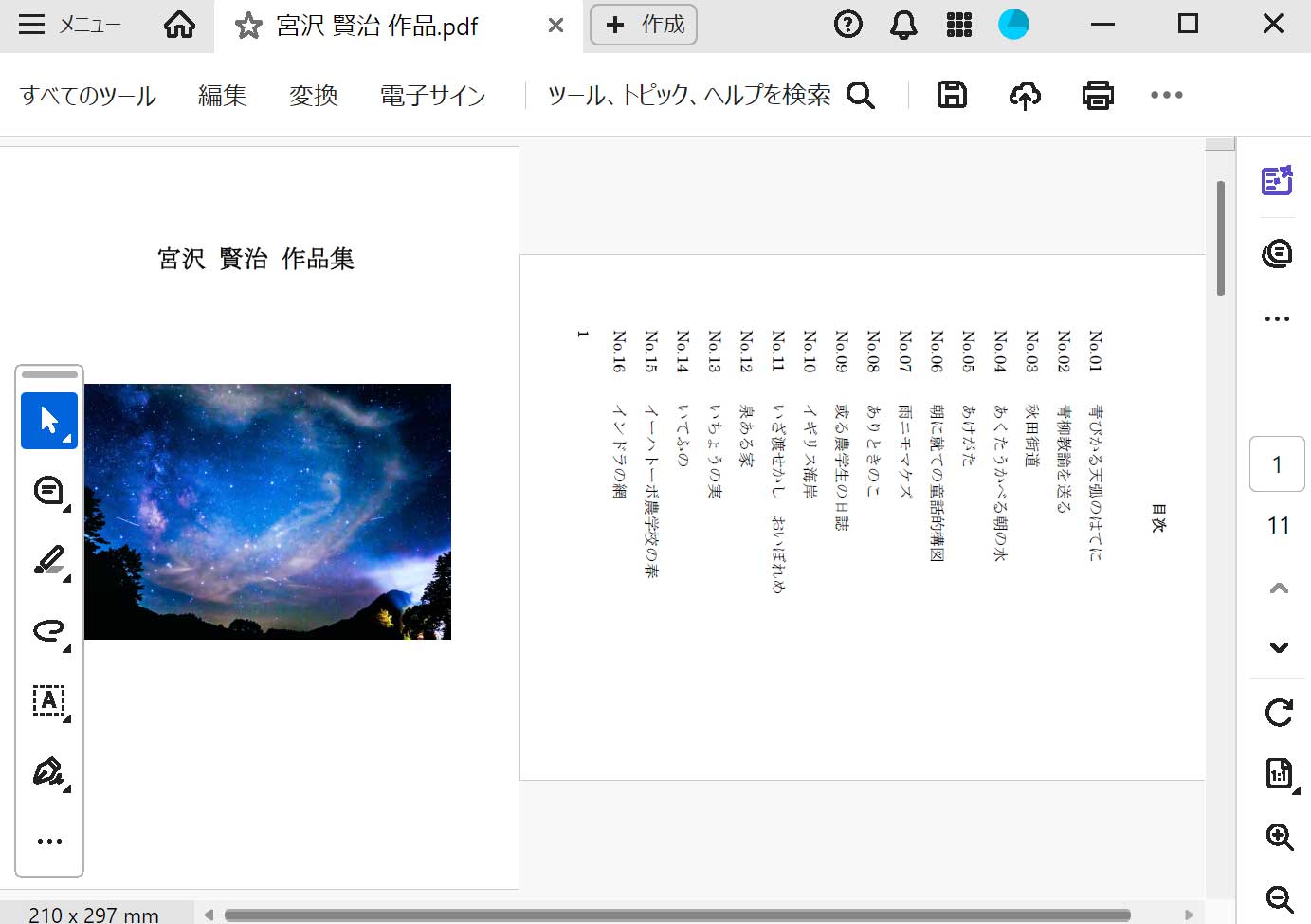Rotate the page view clockwise

click(1279, 713)
